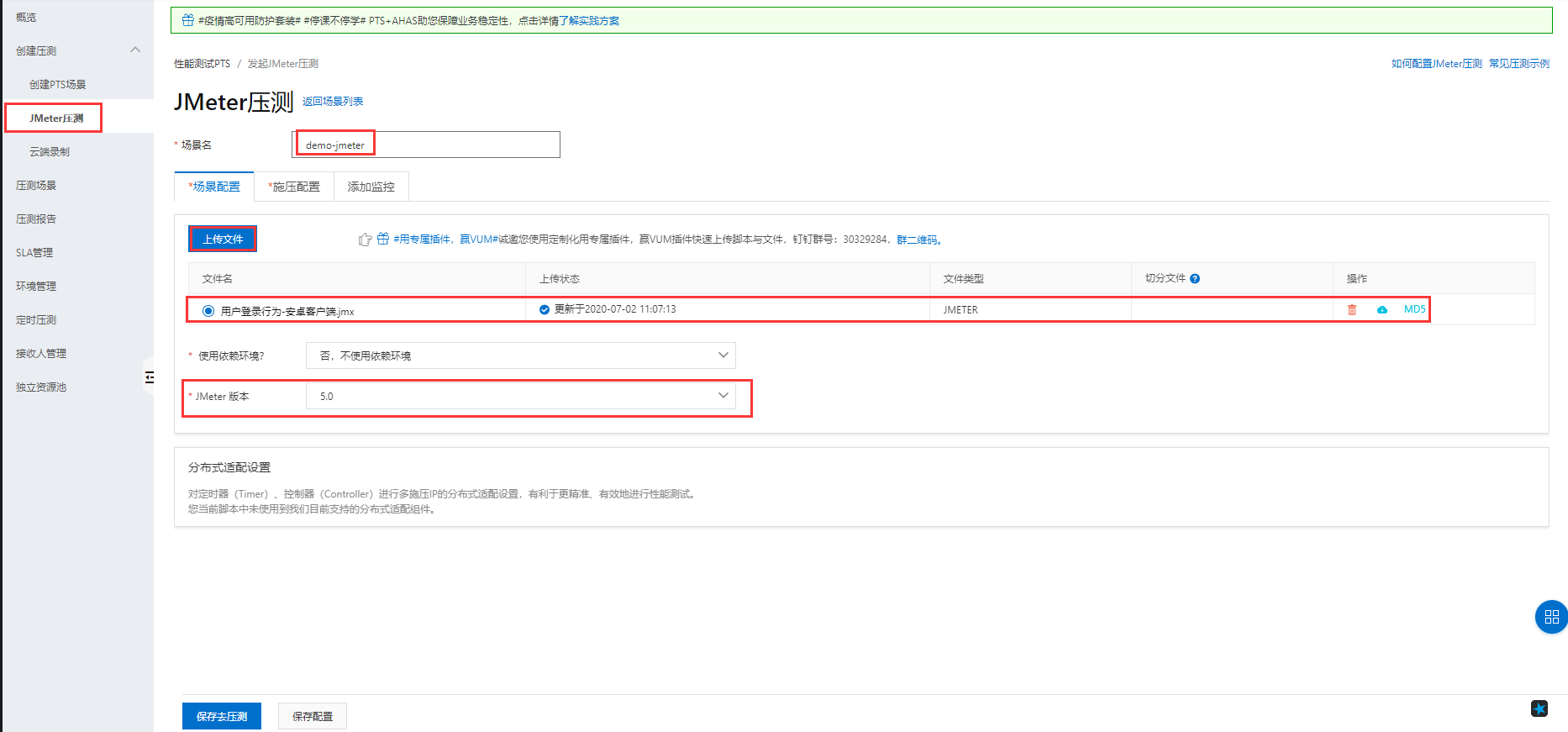Click the star icon at bottom right
1568x732 pixels.
(x=1539, y=708)
